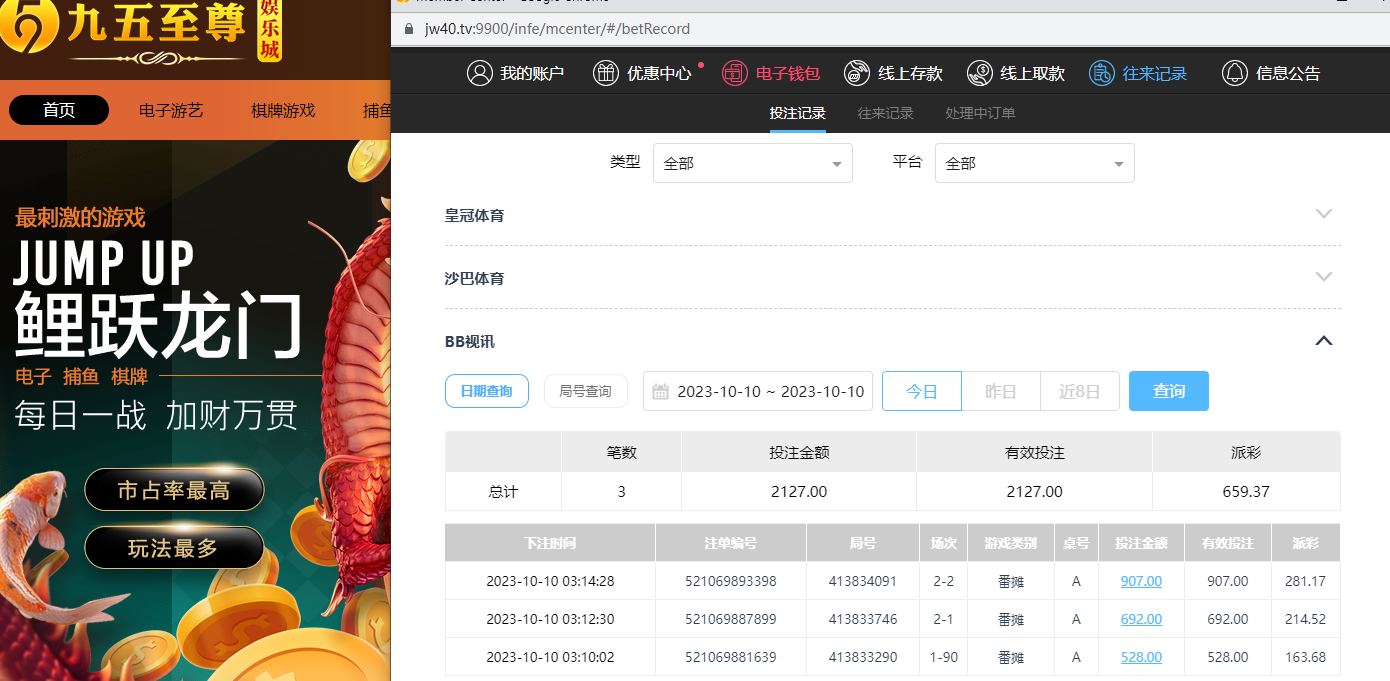1390x681 pixels.
Task: Click round number 413833746
Action: (x=863, y=619)
